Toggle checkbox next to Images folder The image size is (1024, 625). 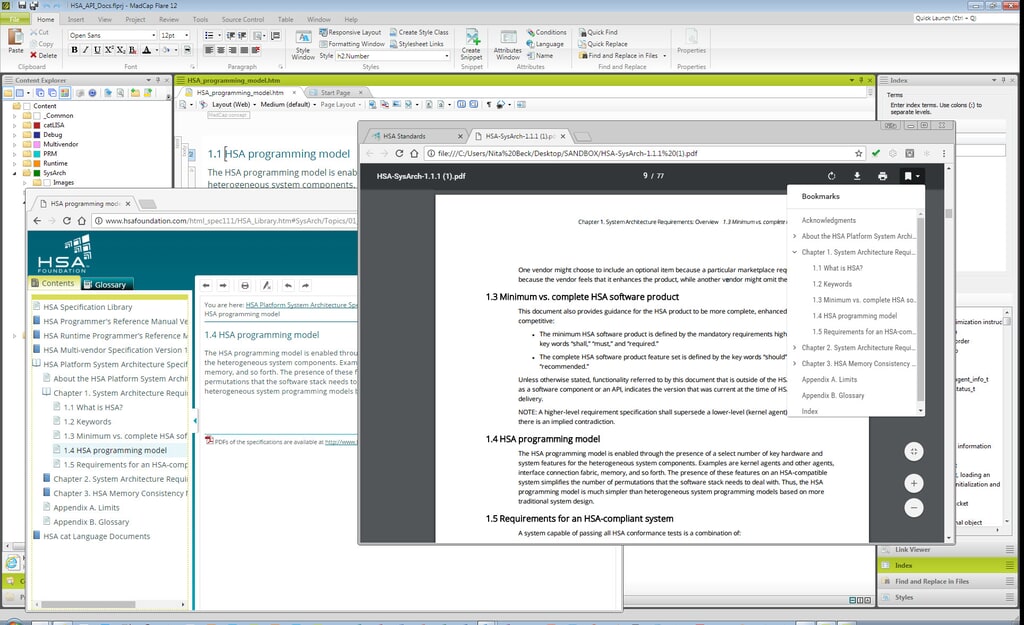pyautogui.click(x=47, y=183)
